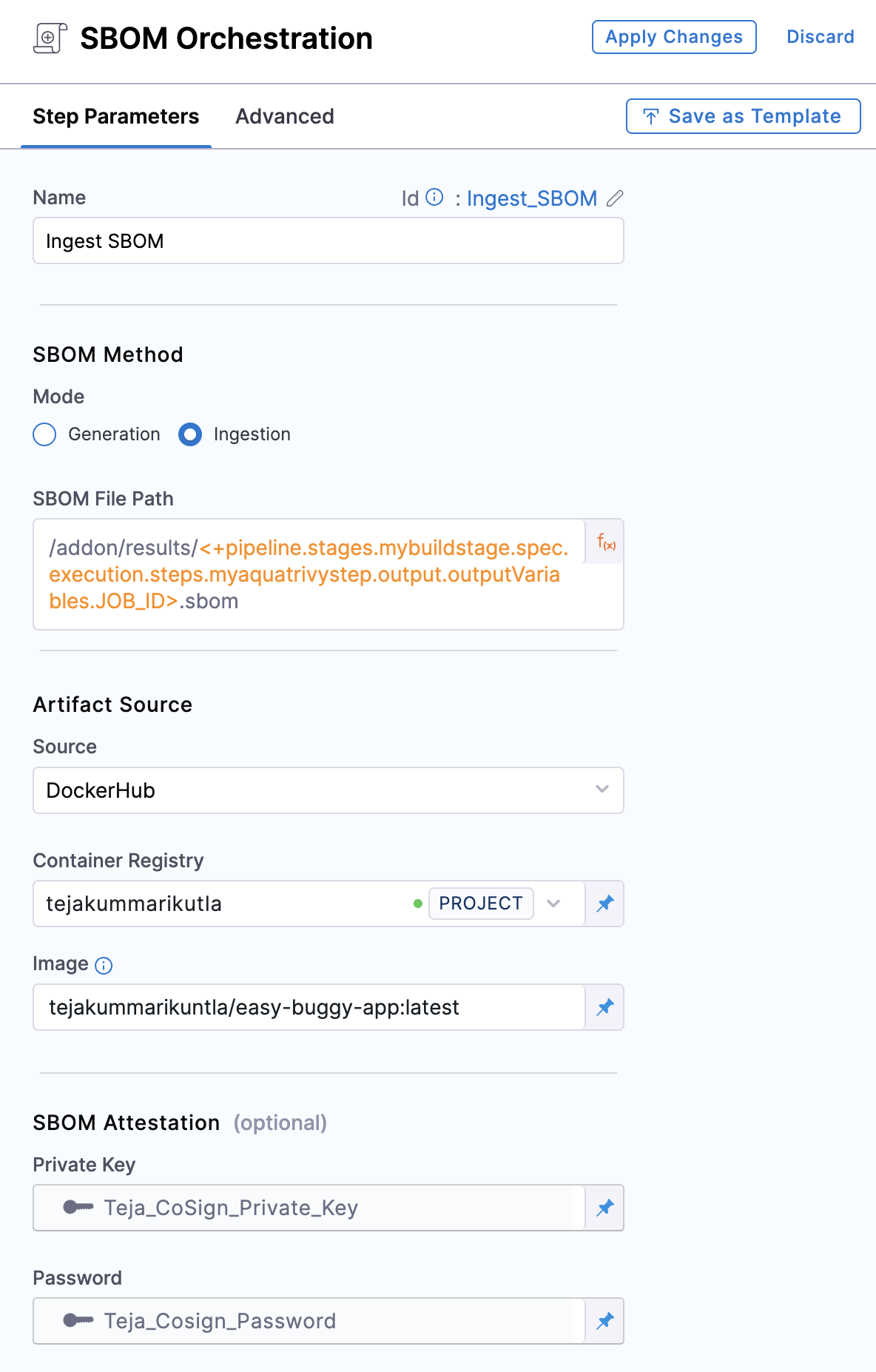The image size is (876, 1372).
Task: Select the Generation mode radio button
Action: click(45, 434)
